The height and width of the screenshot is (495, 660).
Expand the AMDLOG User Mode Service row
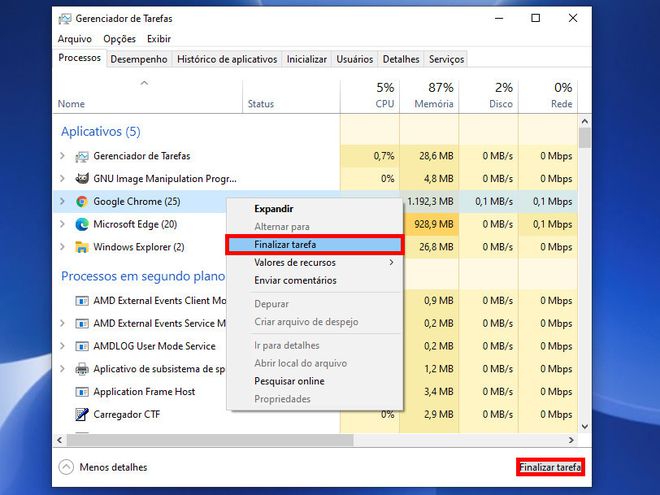pyautogui.click(x=62, y=346)
